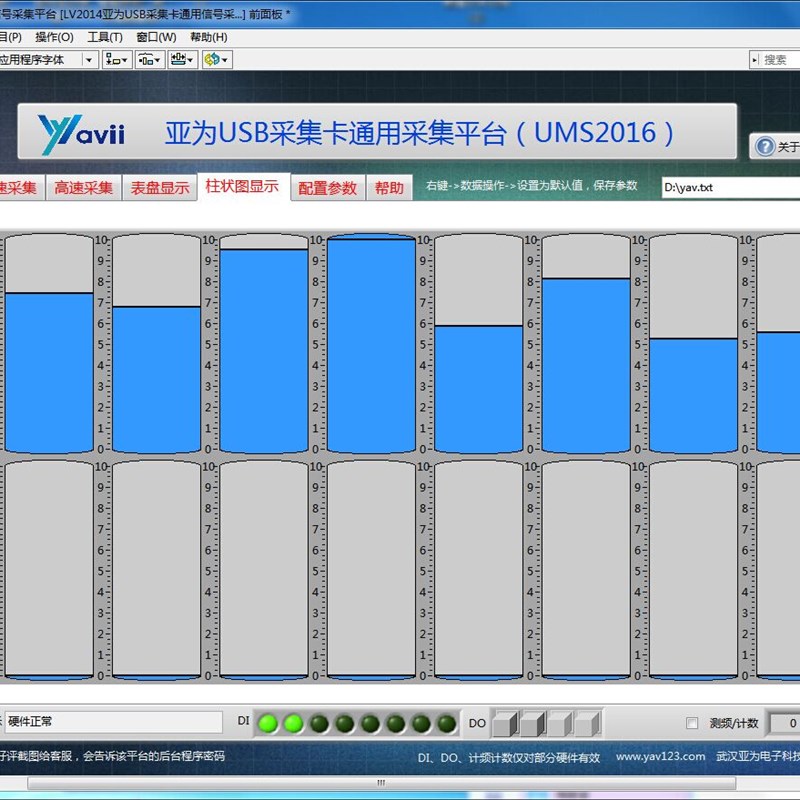Screen dimensions: 800x800
Task: Click the first empty tank in the lower row
Action: tap(49, 570)
